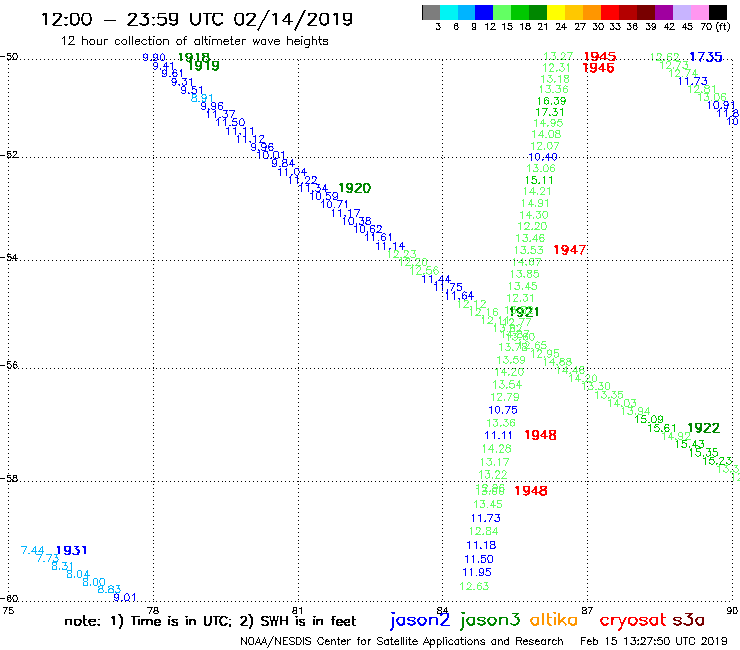Click the '12 hour collection of altimeter wave heights' subtitle
Image resolution: width=740 pixels, height=650 pixels.
pyautogui.click(x=194, y=41)
